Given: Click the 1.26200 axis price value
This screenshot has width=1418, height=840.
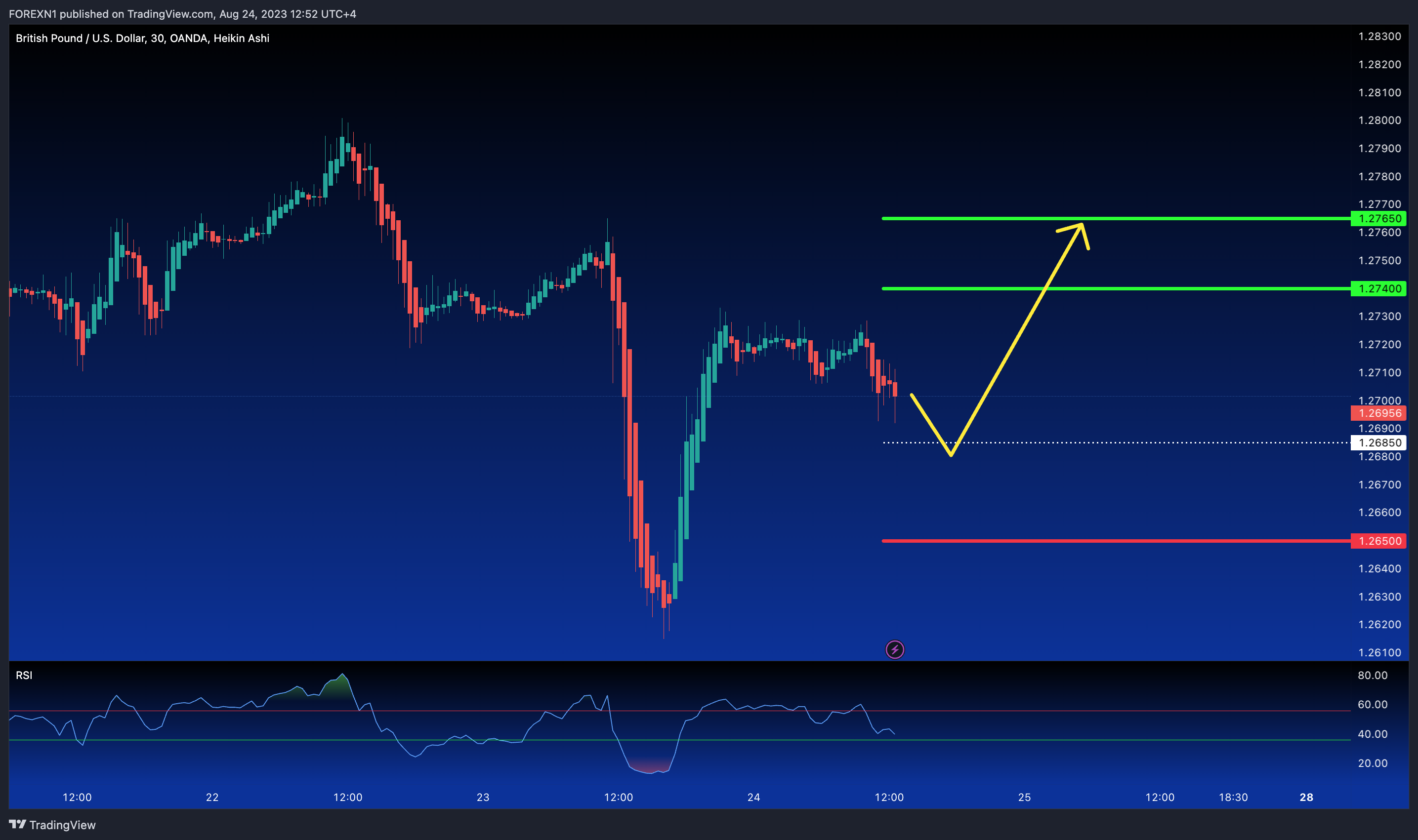Looking at the screenshot, I should point(1379,624).
